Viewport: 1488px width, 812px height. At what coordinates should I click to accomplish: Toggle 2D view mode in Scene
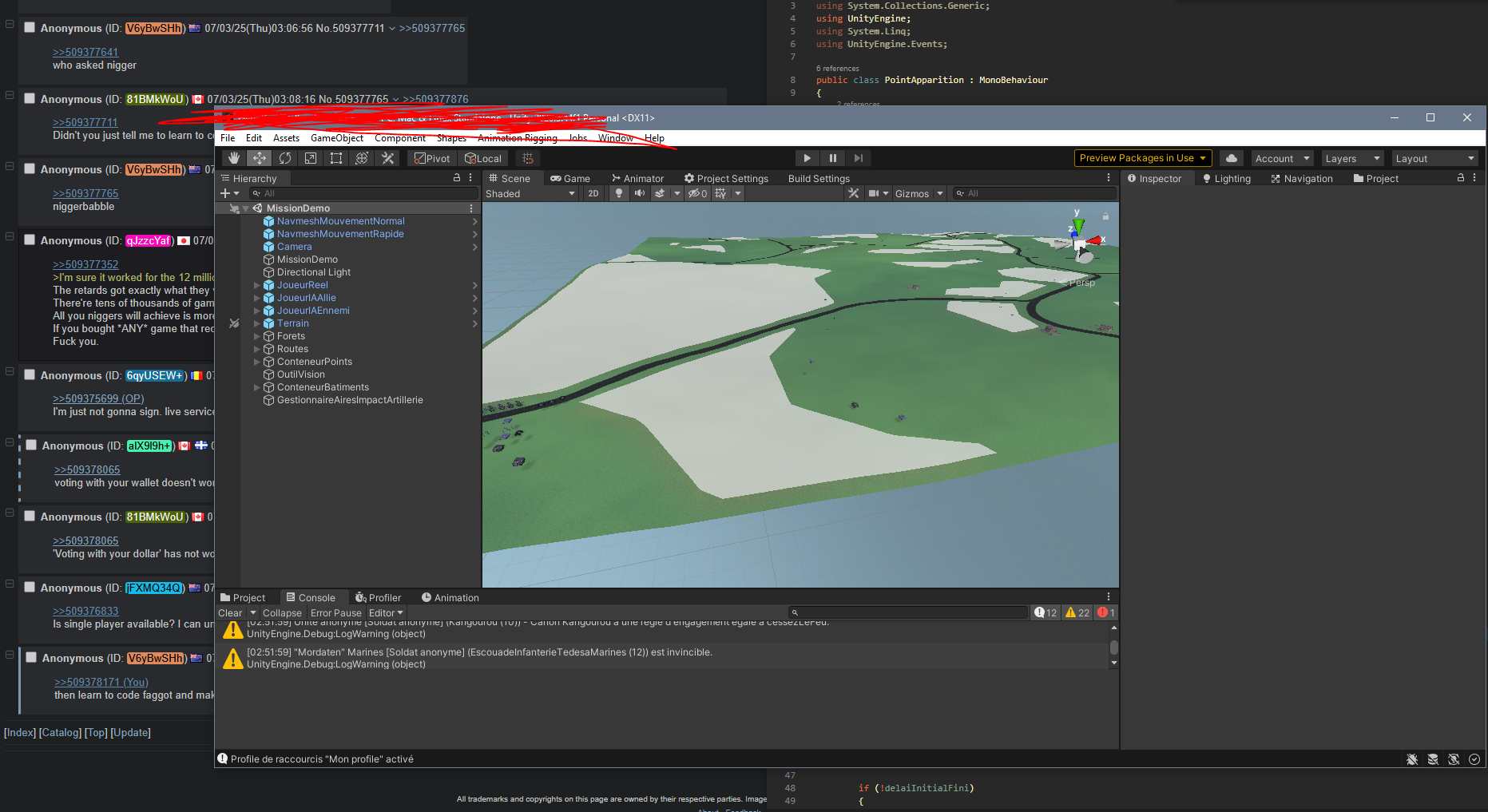click(593, 193)
